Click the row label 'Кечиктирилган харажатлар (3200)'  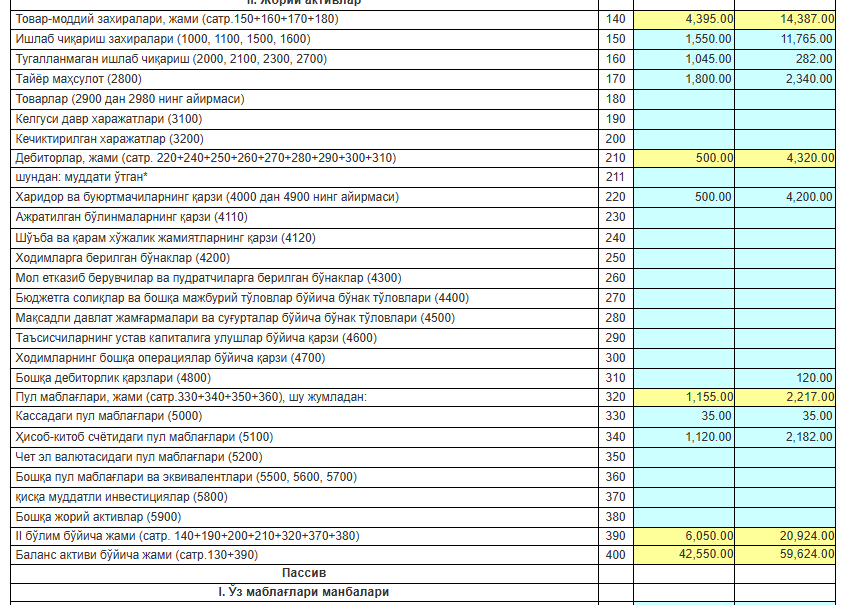click(x=109, y=139)
